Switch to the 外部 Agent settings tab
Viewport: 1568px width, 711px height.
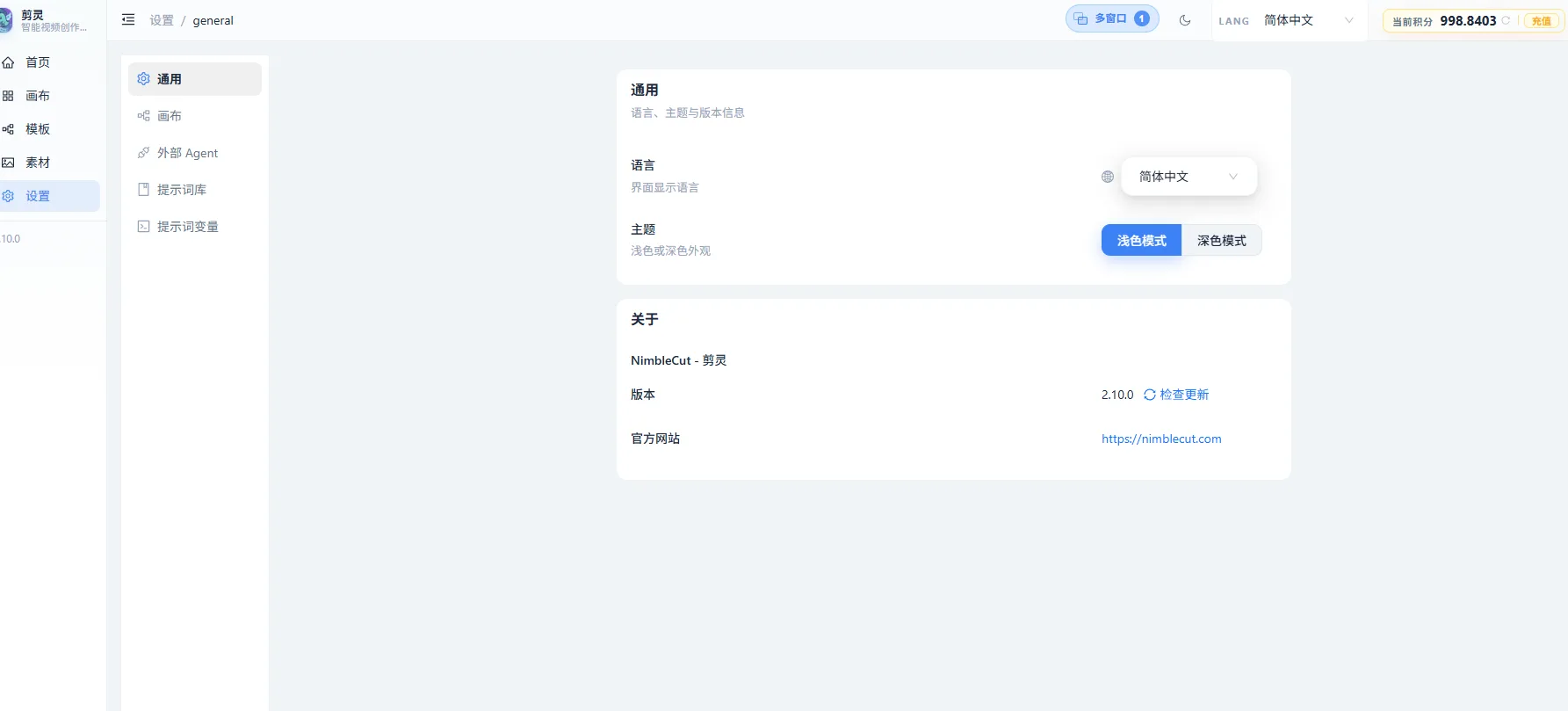[195, 153]
